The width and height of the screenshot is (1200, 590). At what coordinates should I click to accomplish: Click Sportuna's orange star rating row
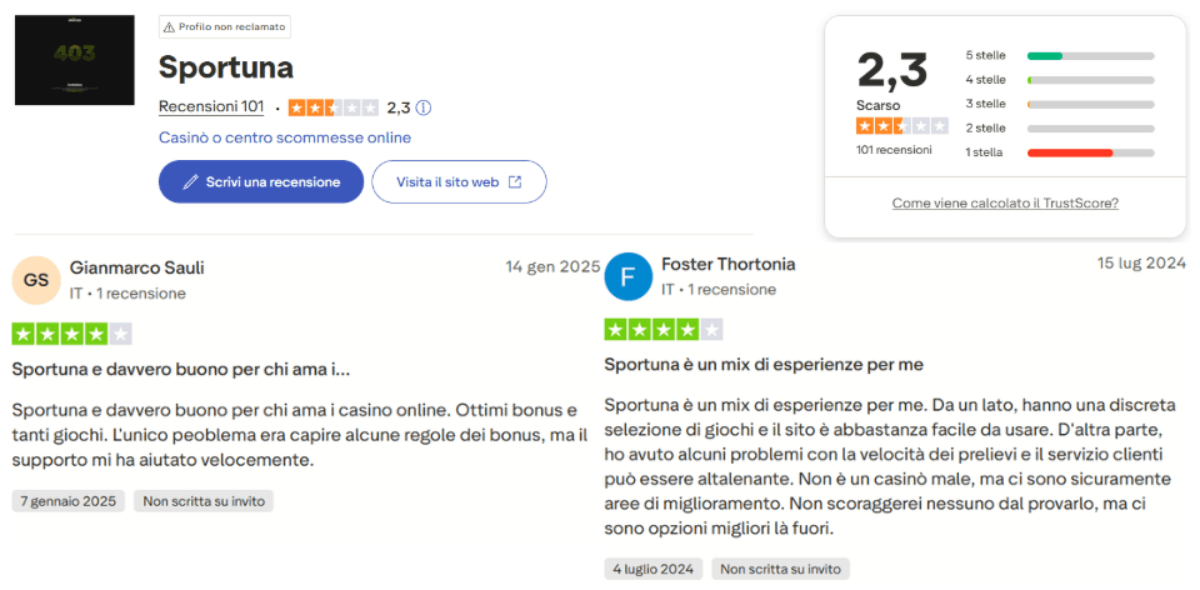pyautogui.click(x=333, y=107)
